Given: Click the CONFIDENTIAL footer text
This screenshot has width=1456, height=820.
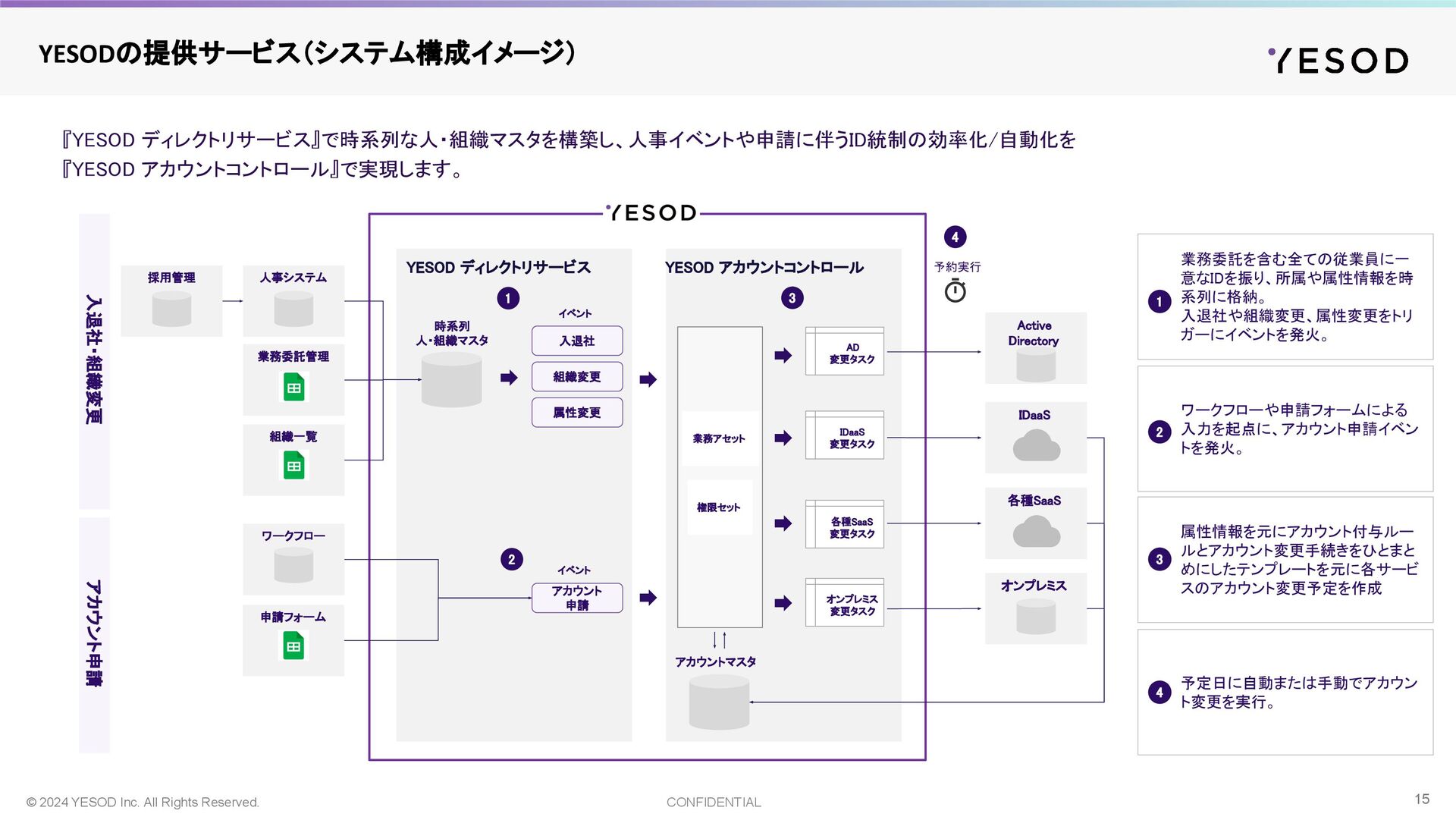Looking at the screenshot, I should click(714, 803).
